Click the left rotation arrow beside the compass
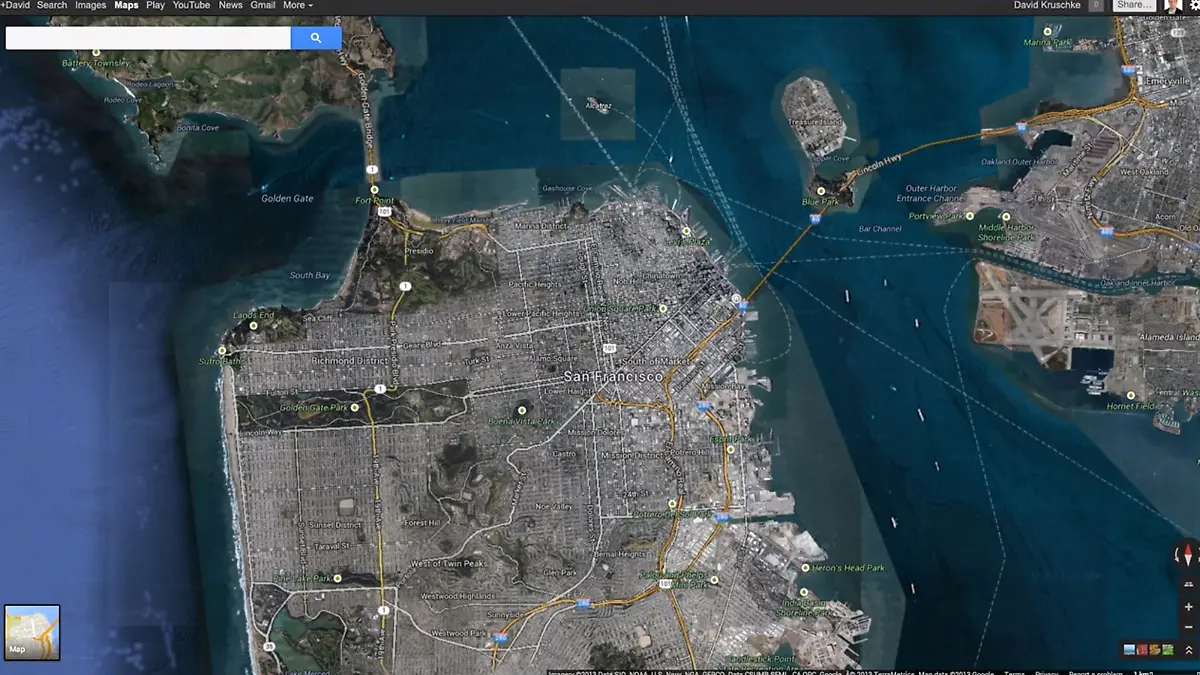 point(1177,554)
